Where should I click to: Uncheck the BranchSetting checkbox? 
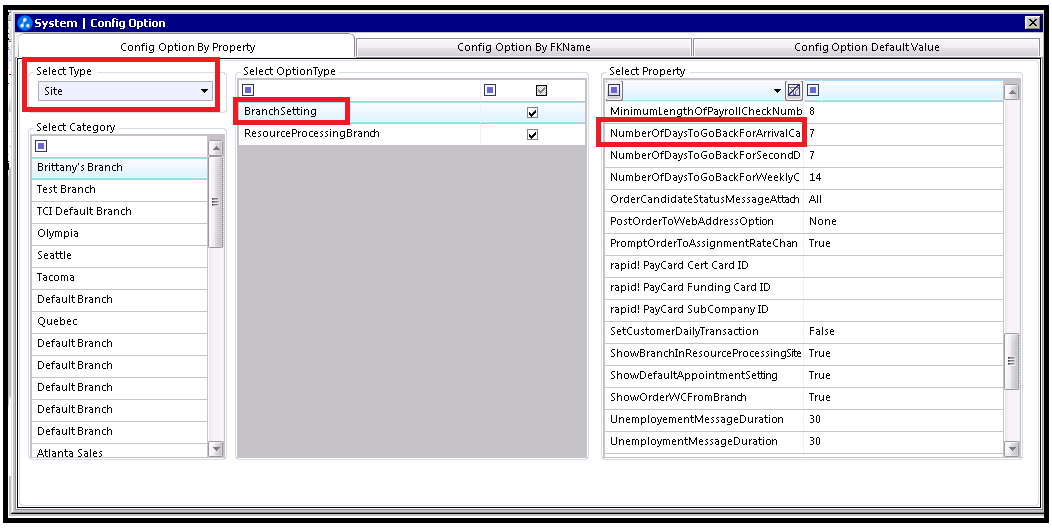(533, 113)
